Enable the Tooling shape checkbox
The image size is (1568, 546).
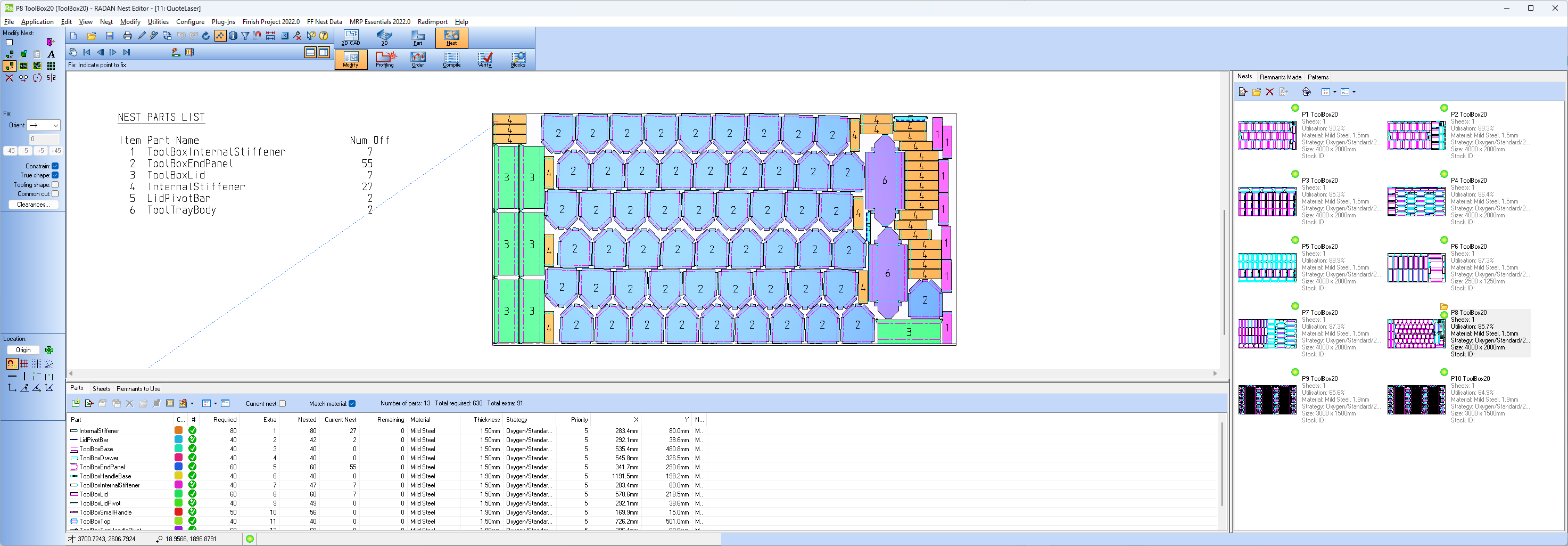click(x=55, y=185)
